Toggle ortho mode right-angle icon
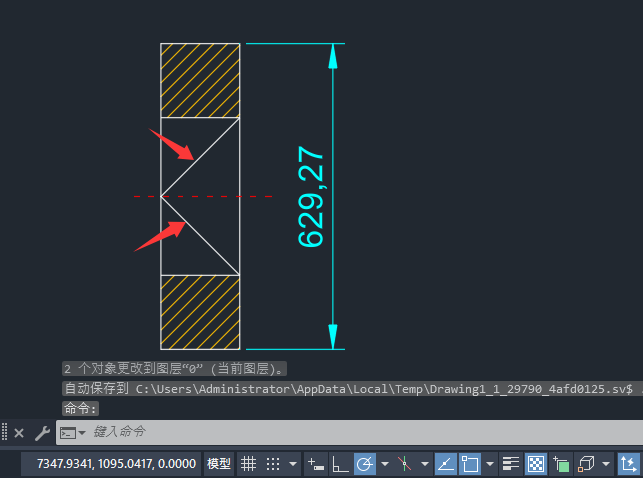The height and width of the screenshot is (478, 643). [x=340, y=464]
